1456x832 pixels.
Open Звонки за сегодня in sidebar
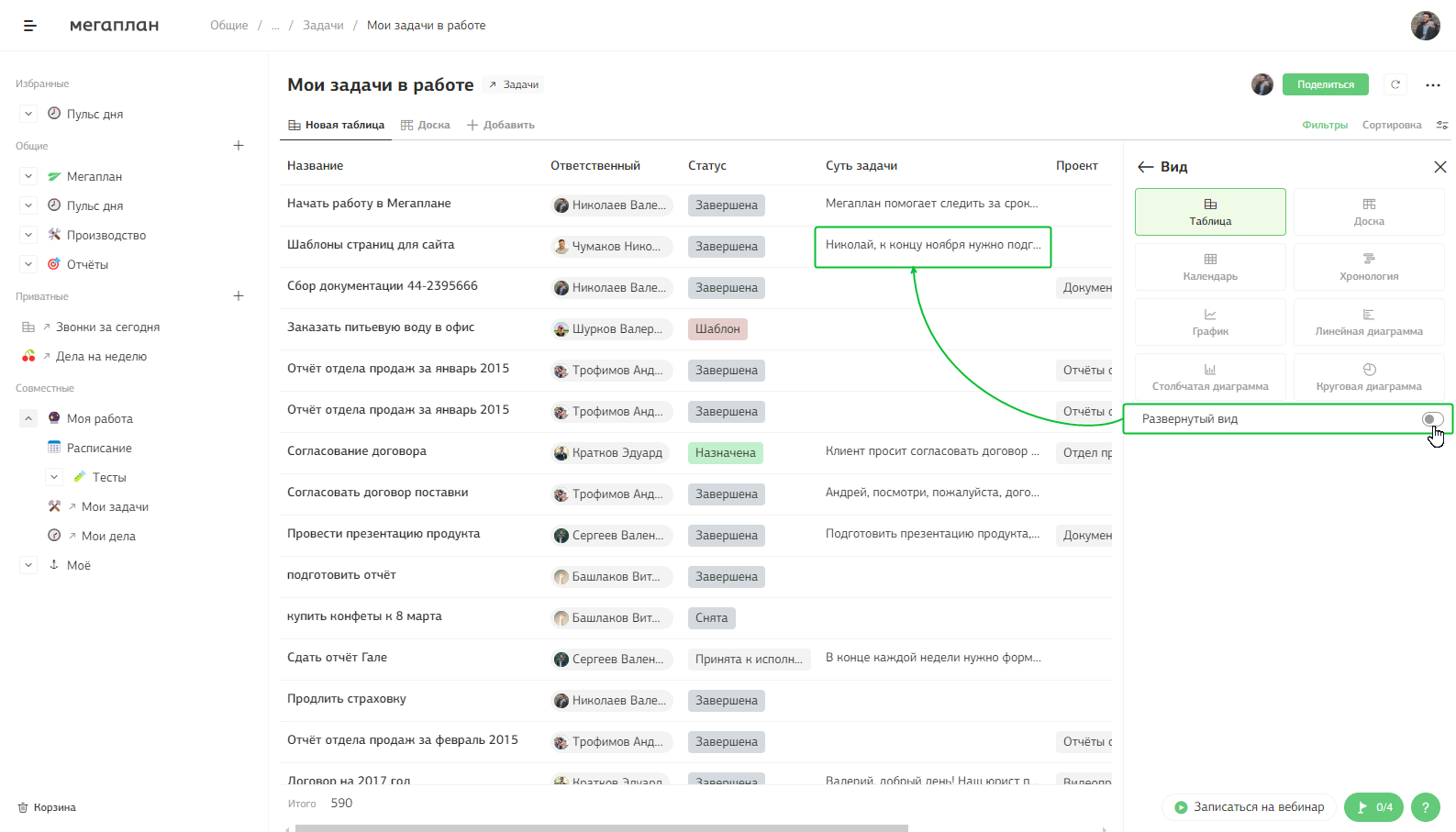click(x=107, y=327)
